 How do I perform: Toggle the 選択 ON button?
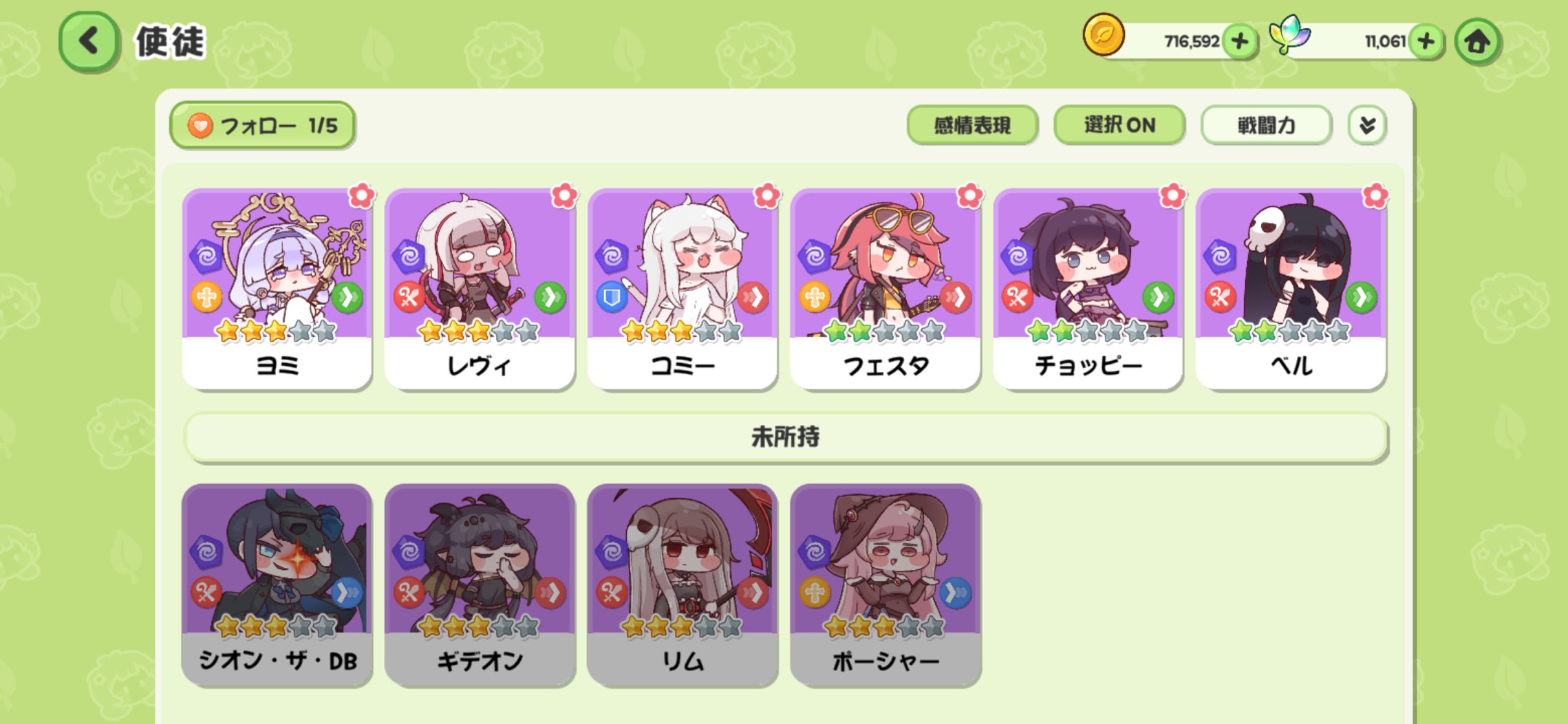coord(1119,125)
